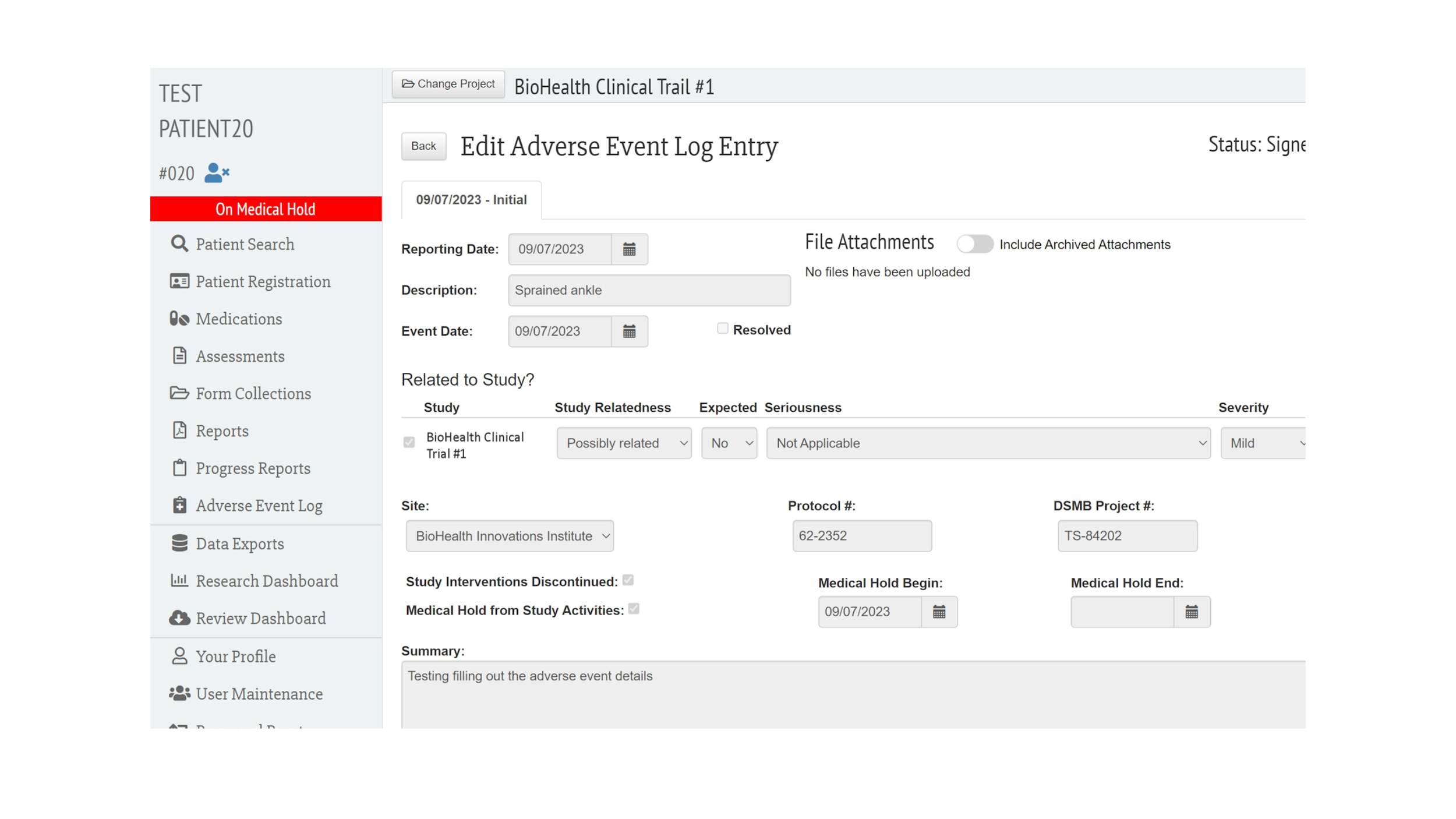The height and width of the screenshot is (819, 1456).
Task: Open Medications via the pills icon
Action: point(179,319)
